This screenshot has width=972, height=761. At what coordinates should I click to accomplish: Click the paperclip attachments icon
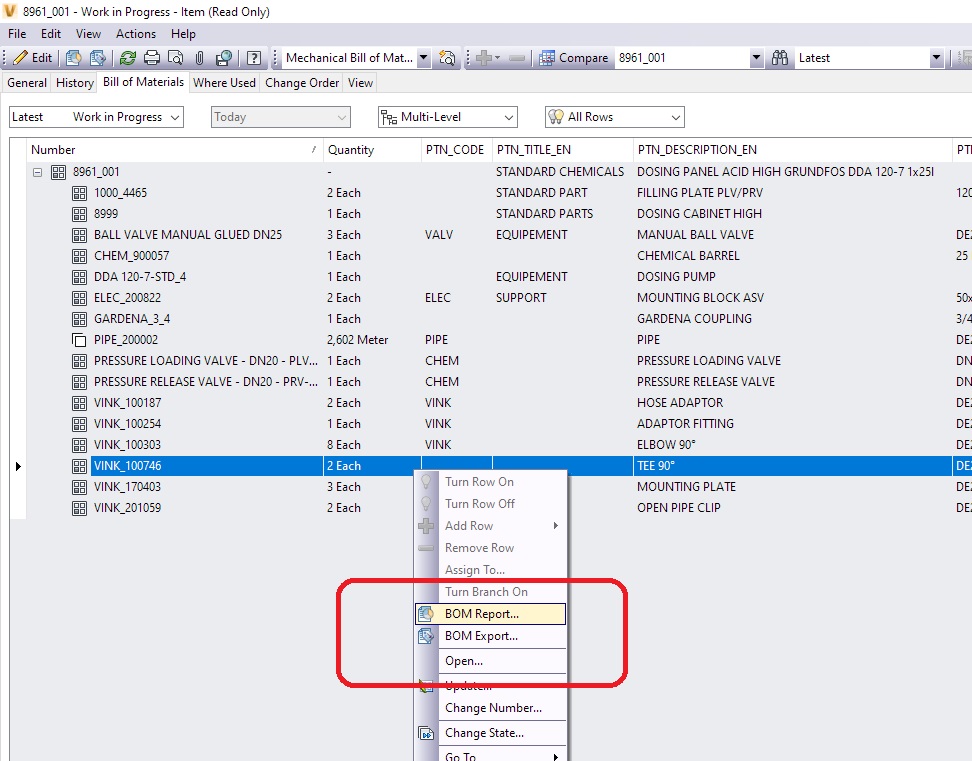click(x=200, y=58)
